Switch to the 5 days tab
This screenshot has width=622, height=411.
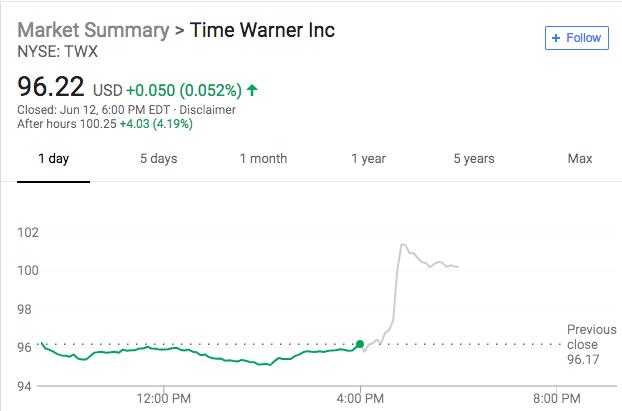pyautogui.click(x=158, y=158)
